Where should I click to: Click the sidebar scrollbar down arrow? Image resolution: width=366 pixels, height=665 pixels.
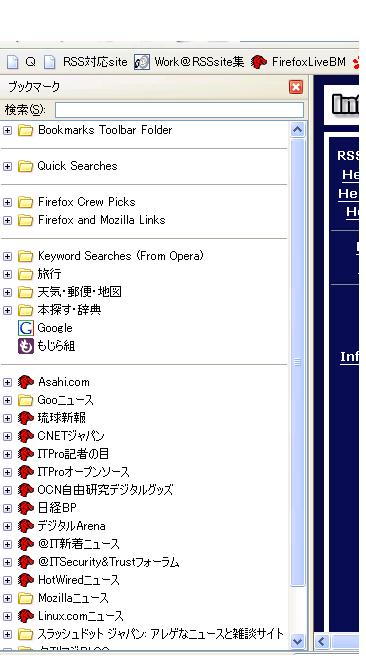pos(298,641)
